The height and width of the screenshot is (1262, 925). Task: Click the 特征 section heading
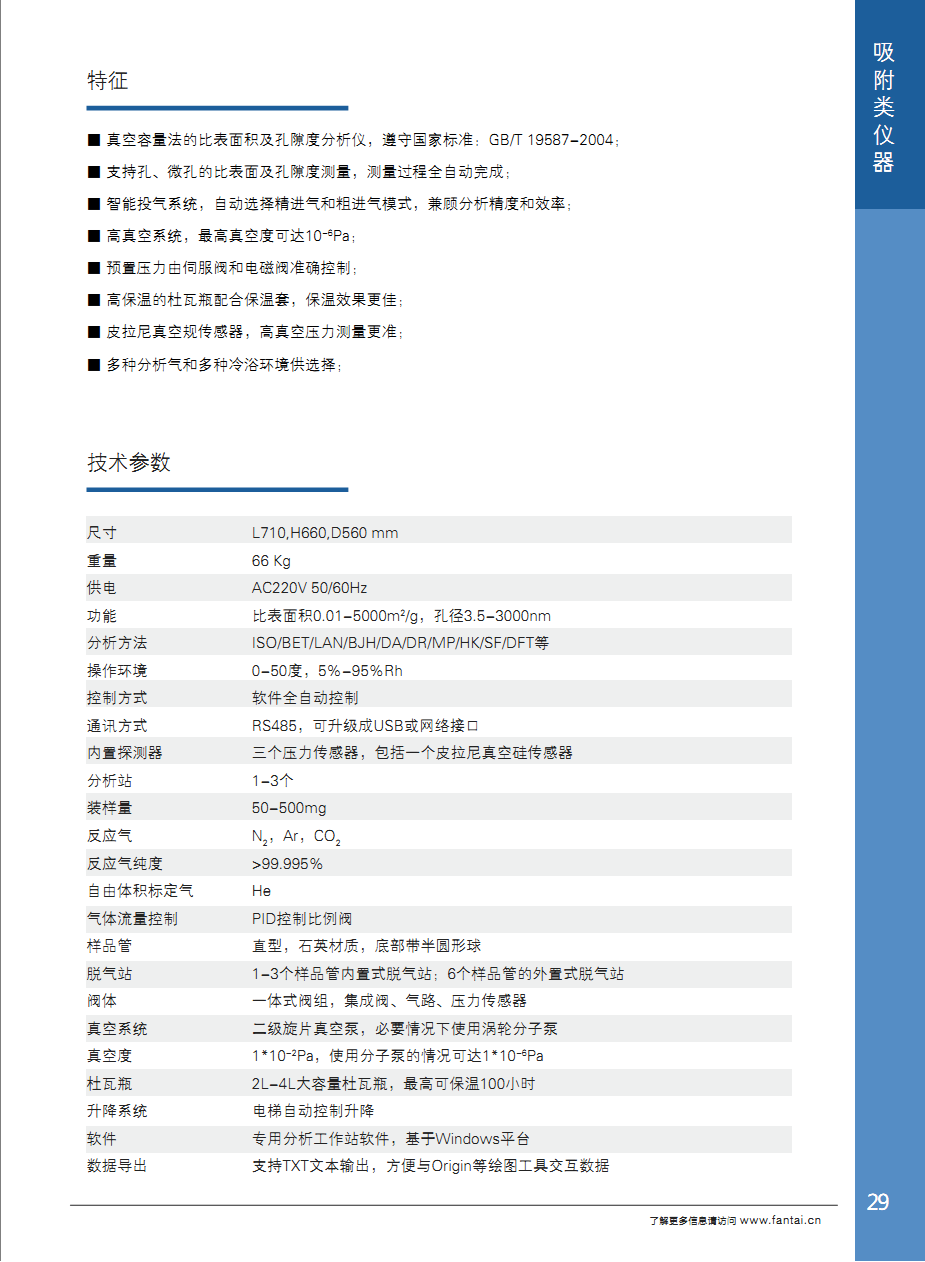coord(108,81)
